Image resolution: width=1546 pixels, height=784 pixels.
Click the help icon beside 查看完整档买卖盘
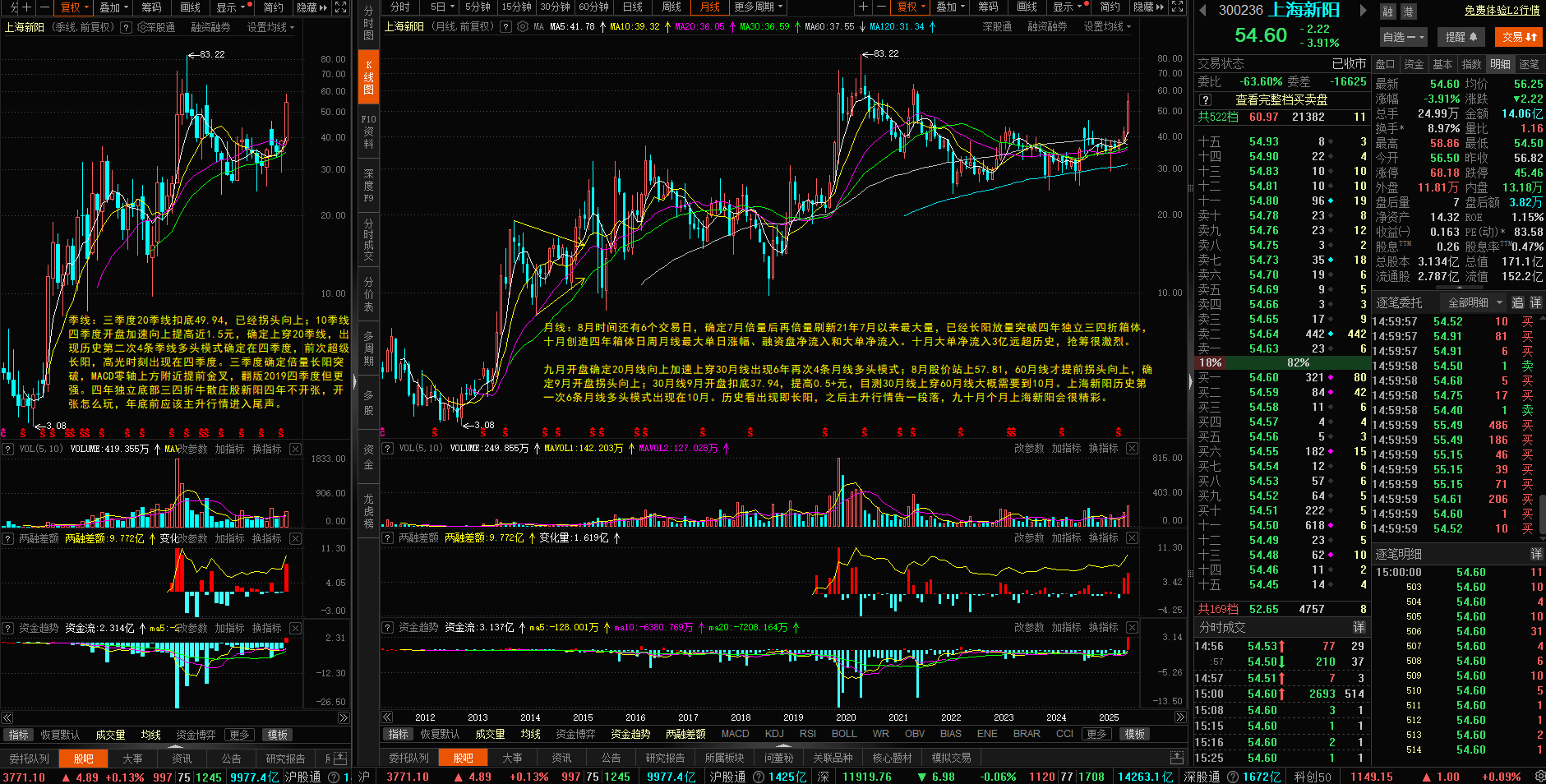pos(1205,99)
